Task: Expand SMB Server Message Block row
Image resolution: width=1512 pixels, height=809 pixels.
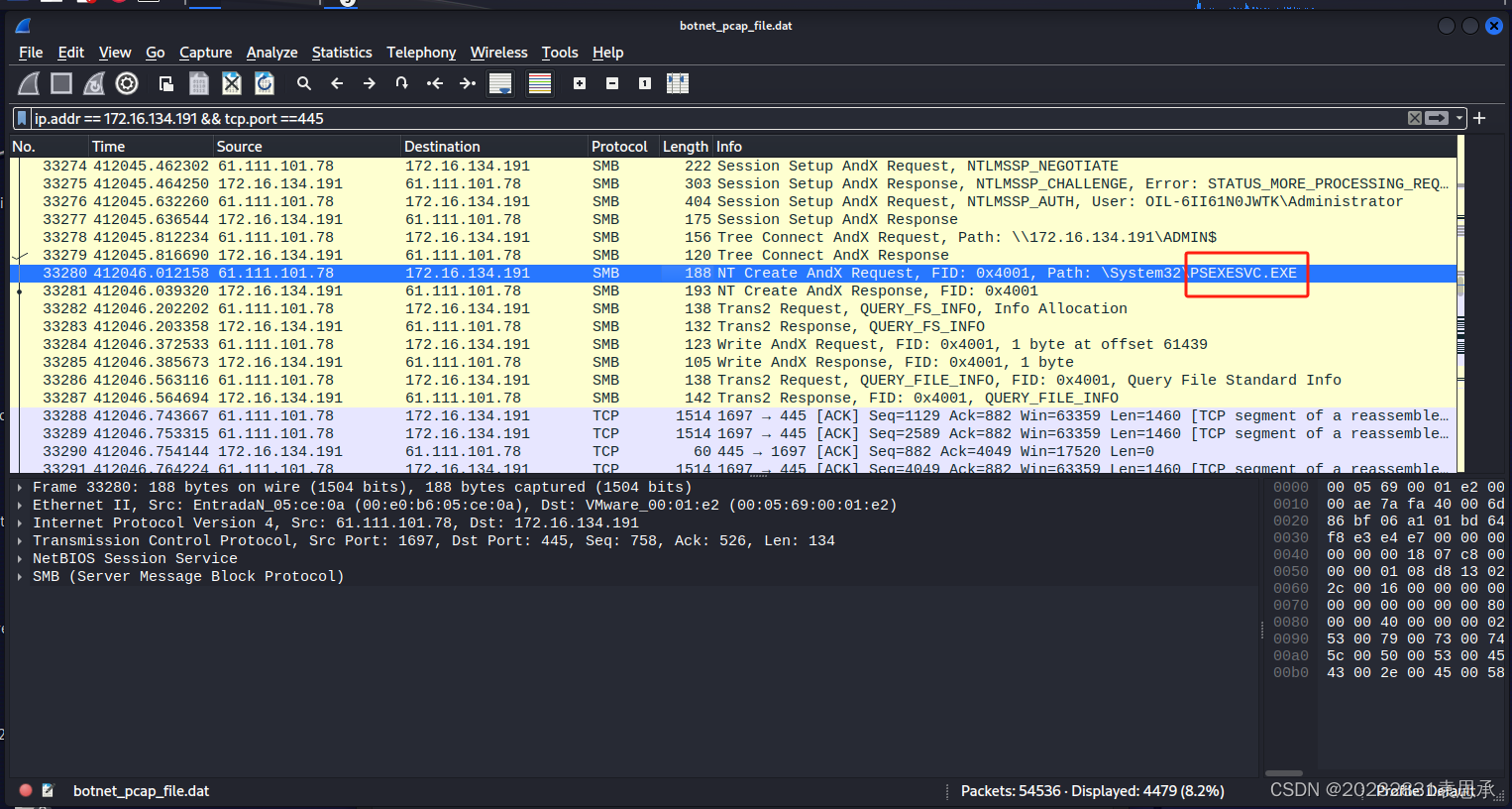Action: [20, 577]
